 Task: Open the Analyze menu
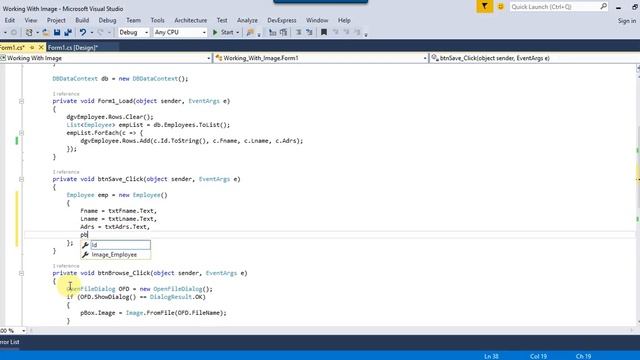(x=247, y=20)
